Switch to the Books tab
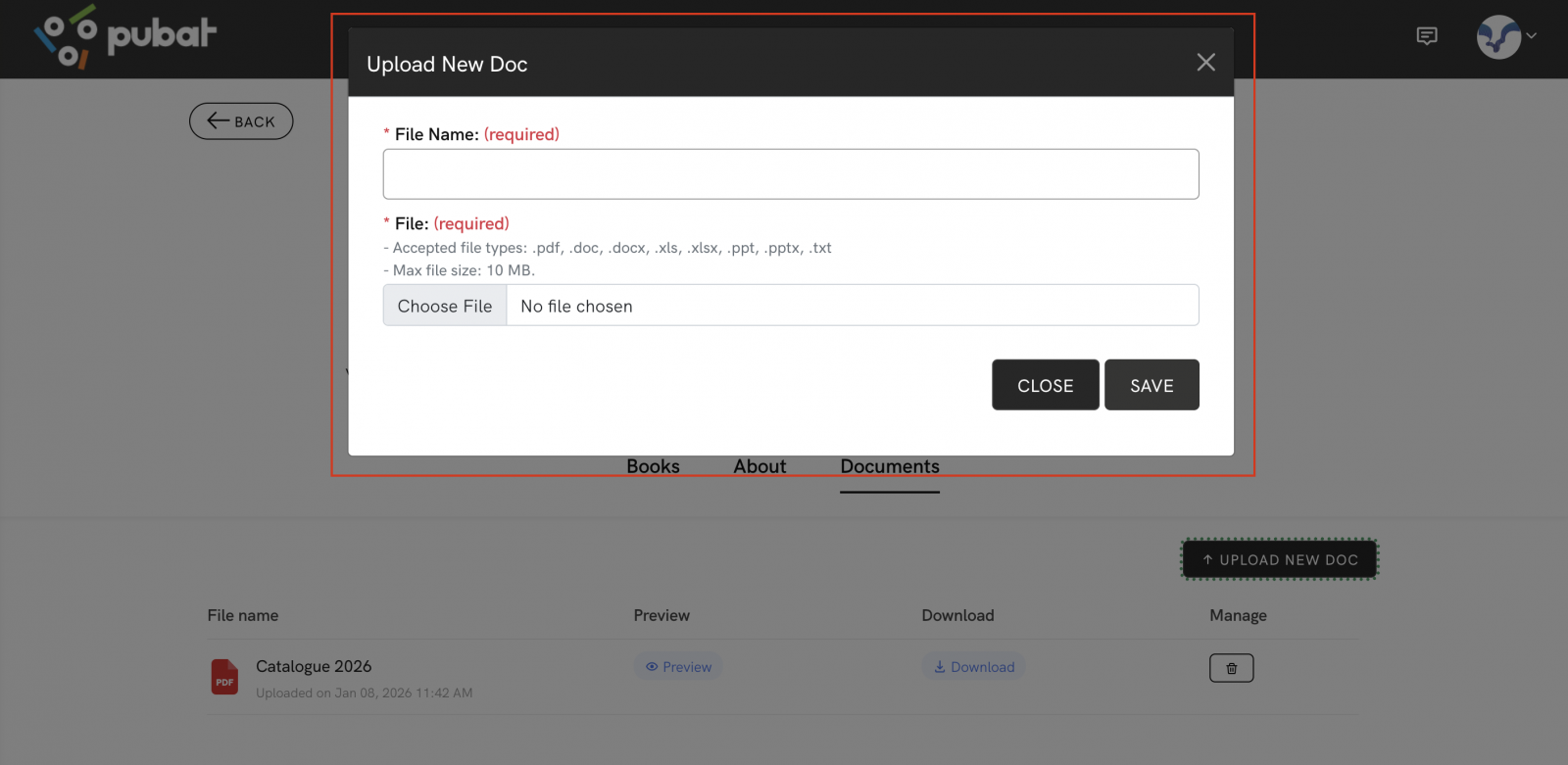 tap(653, 467)
